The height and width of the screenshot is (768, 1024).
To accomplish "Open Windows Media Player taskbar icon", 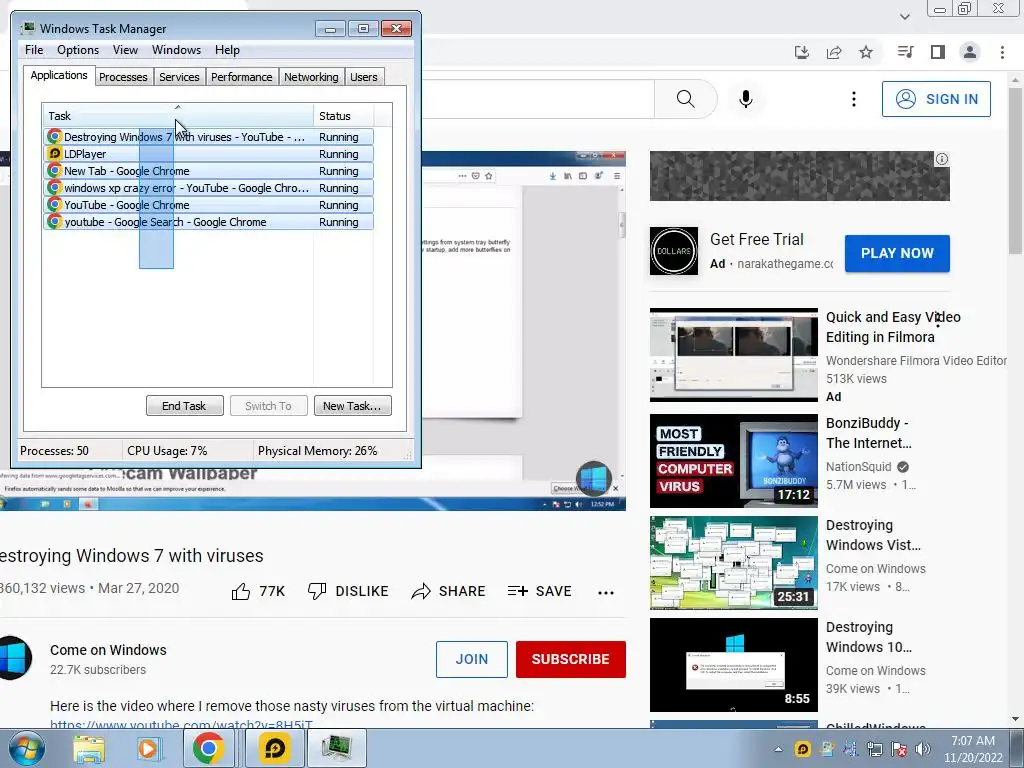I will (x=148, y=748).
